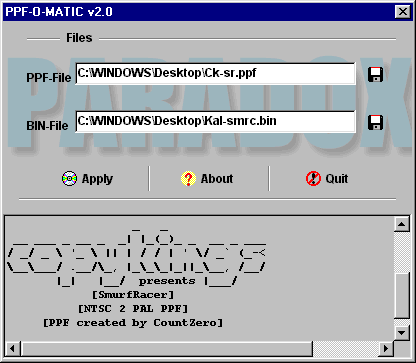
Task: Click the CD icon next to Apply
Action: pyautogui.click(x=69, y=179)
